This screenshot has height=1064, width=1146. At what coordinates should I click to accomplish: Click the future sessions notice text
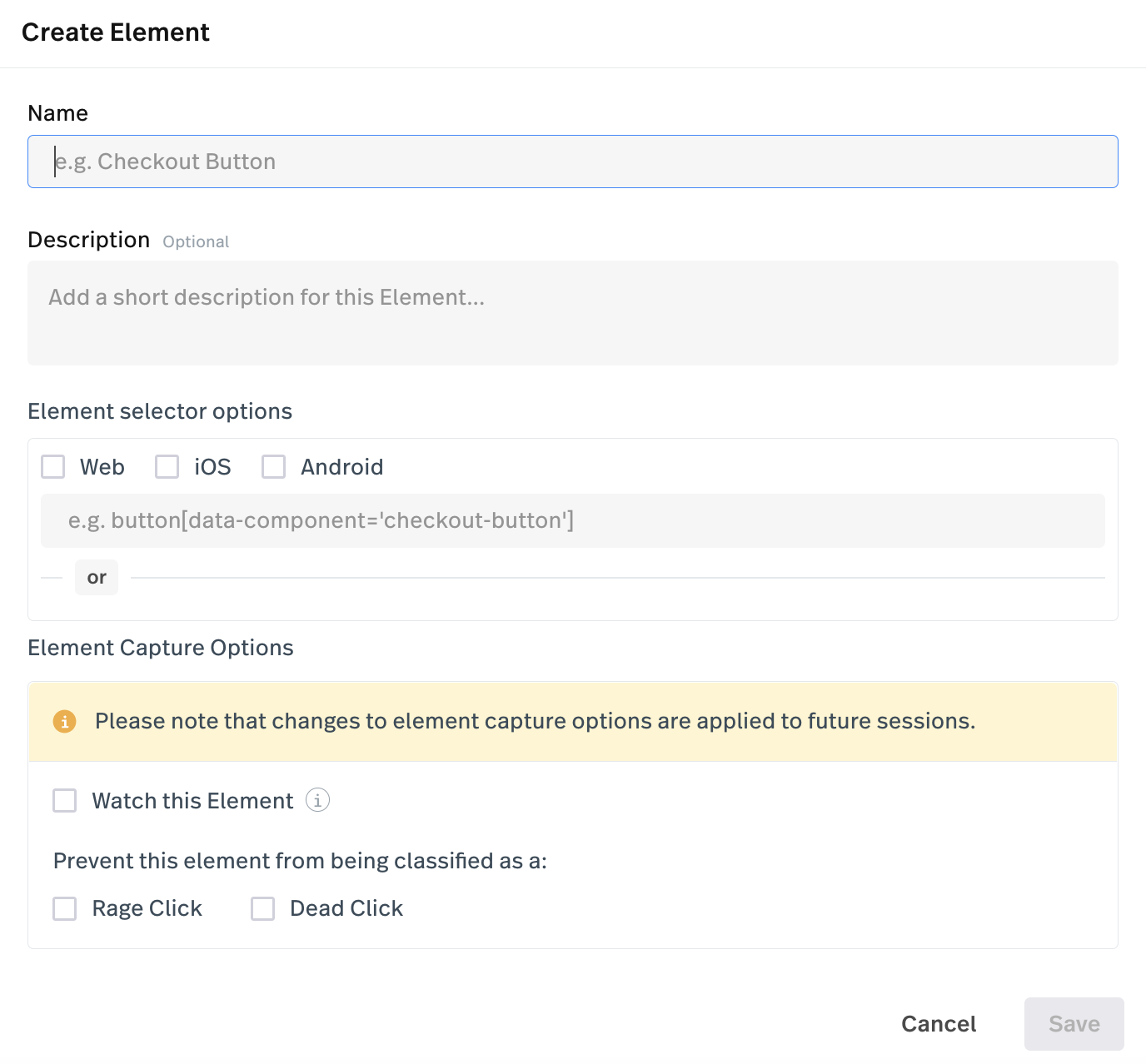[536, 721]
